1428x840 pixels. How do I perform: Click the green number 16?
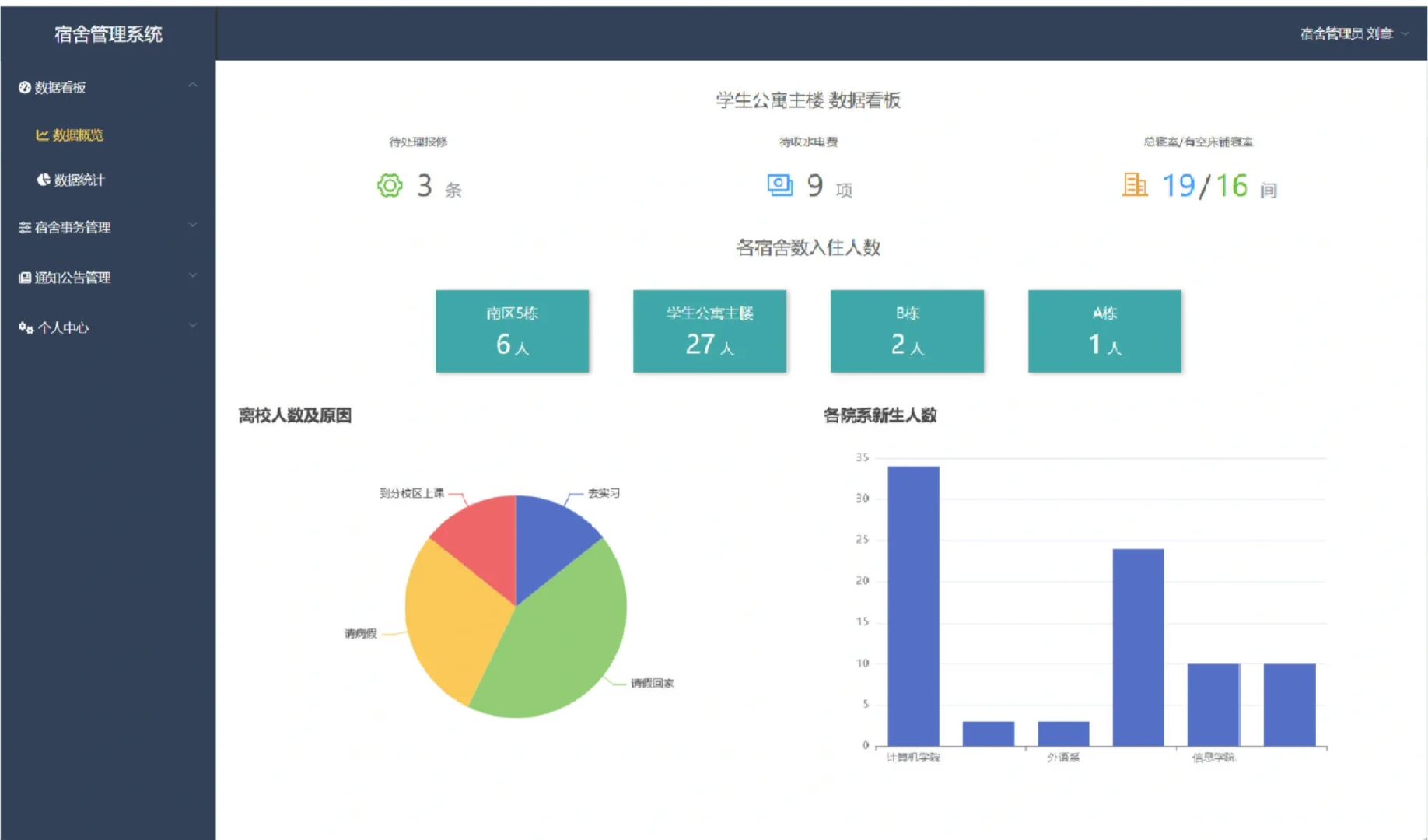pyautogui.click(x=1231, y=186)
